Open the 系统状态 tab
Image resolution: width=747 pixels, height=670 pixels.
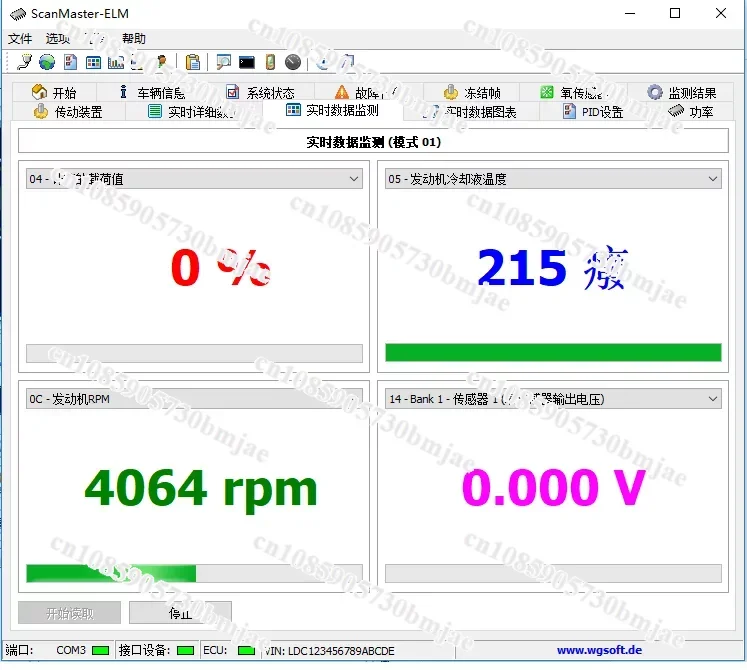click(x=260, y=92)
